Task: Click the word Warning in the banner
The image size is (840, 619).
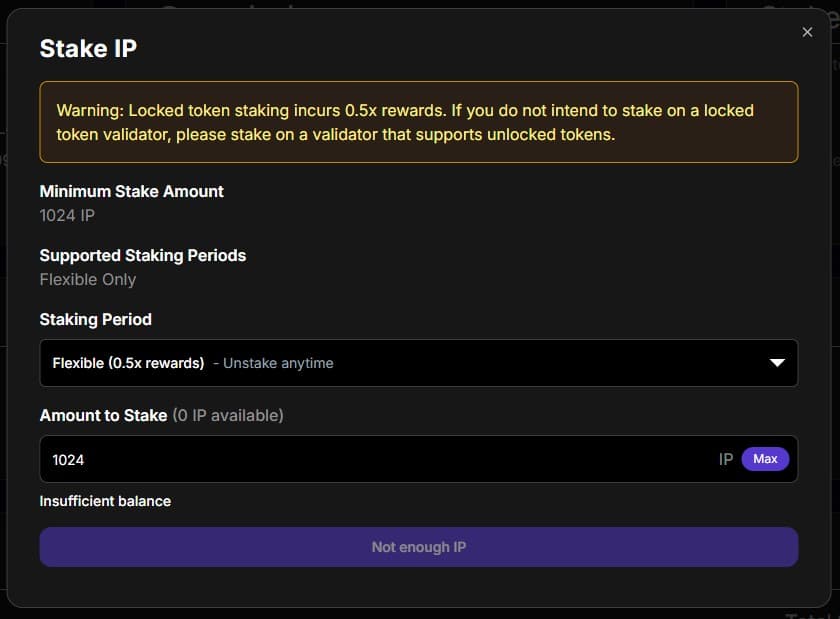Action: coord(88,110)
